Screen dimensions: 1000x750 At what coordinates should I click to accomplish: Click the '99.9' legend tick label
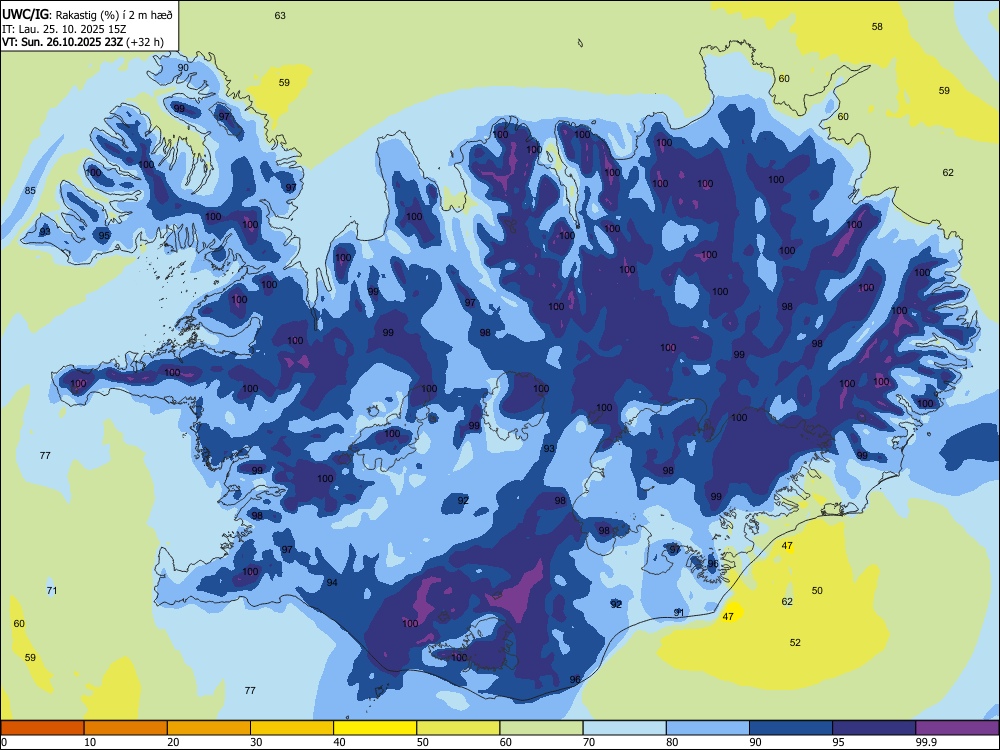coord(925,742)
